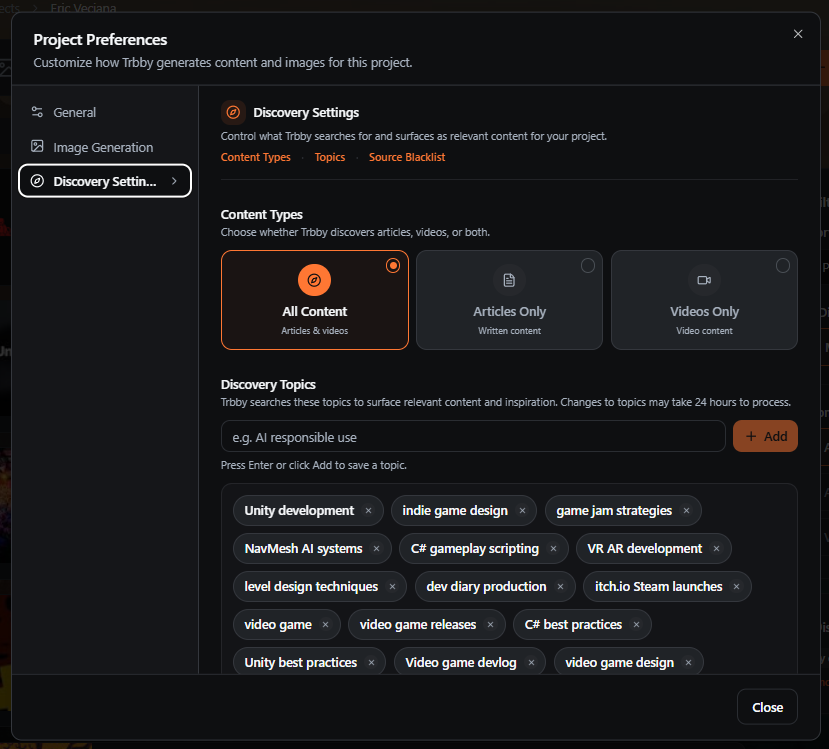Remove the dev diary production topic
829x749 pixels.
[x=560, y=587]
